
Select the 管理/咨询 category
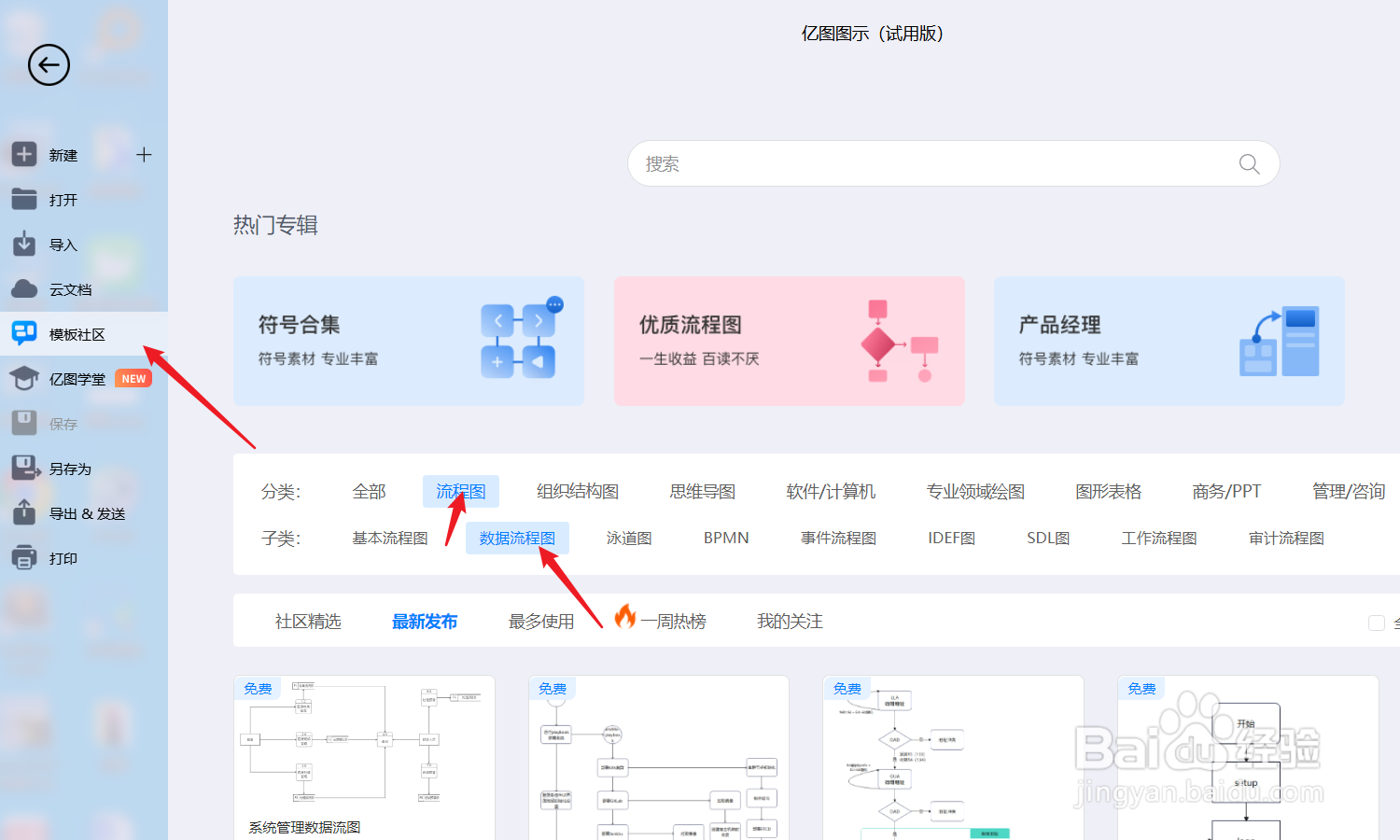(1349, 491)
